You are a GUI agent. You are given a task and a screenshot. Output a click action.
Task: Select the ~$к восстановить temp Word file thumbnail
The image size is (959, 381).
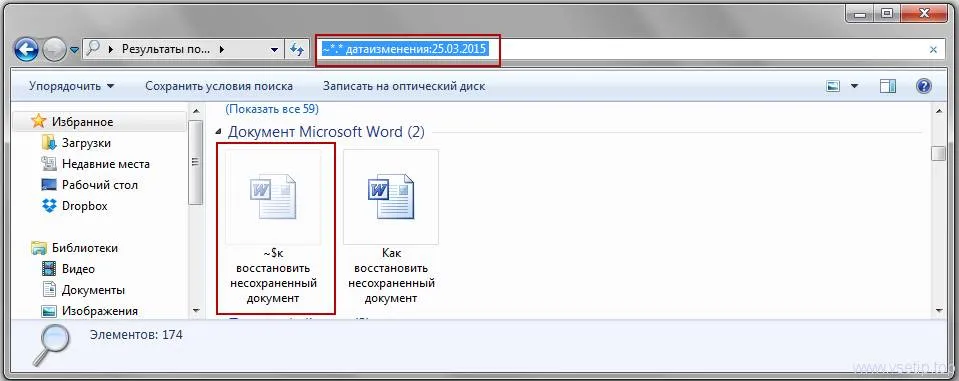pos(273,196)
